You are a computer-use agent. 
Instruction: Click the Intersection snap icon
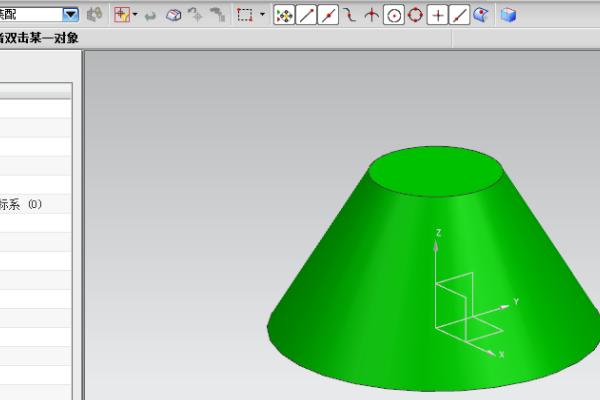[x=371, y=15]
